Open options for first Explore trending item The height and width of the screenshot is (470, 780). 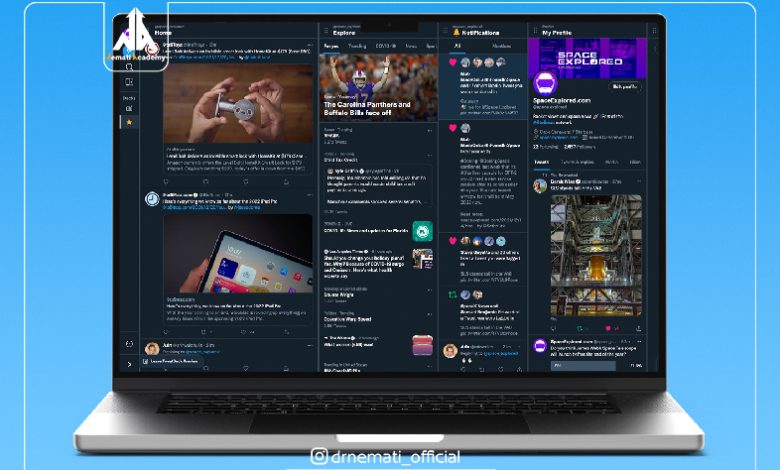[429, 130]
